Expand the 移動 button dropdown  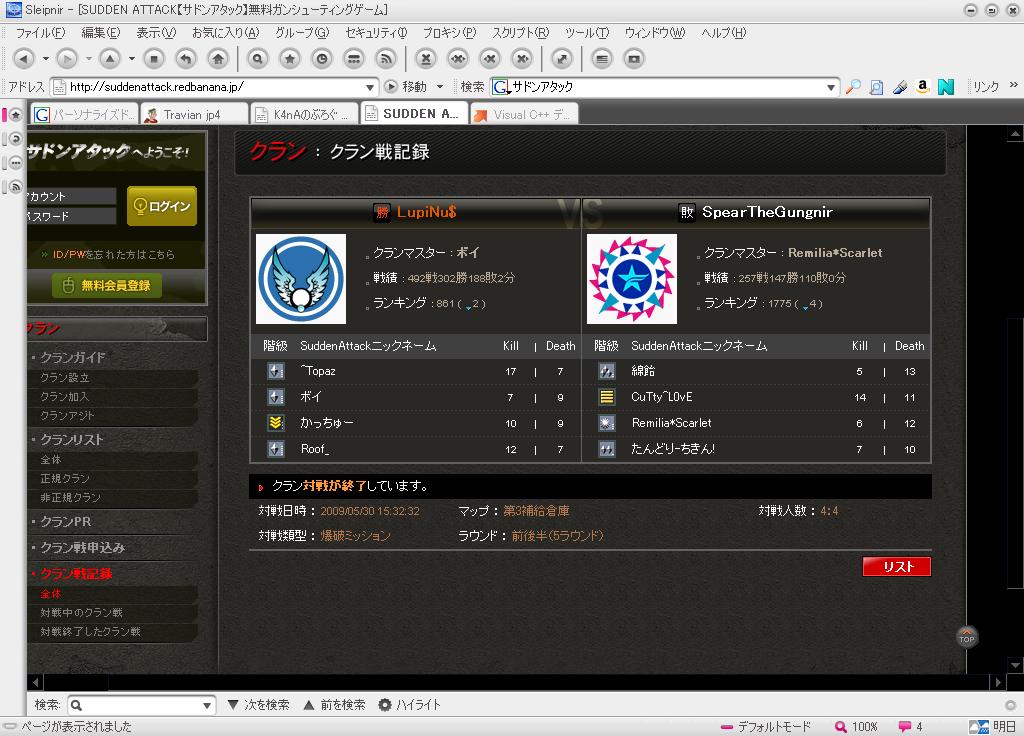click(440, 86)
